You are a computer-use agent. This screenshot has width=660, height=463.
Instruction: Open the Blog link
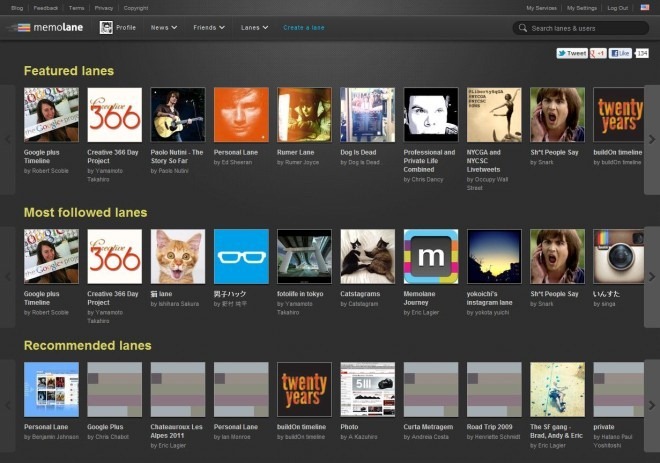[x=17, y=8]
